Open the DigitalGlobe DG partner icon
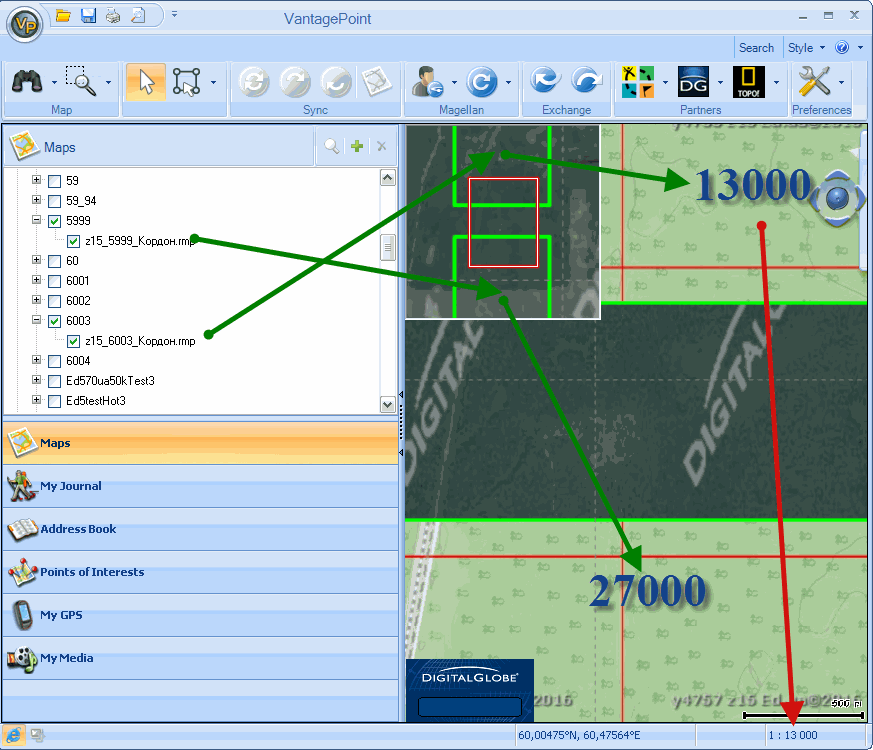The width and height of the screenshot is (873, 750). coord(693,82)
